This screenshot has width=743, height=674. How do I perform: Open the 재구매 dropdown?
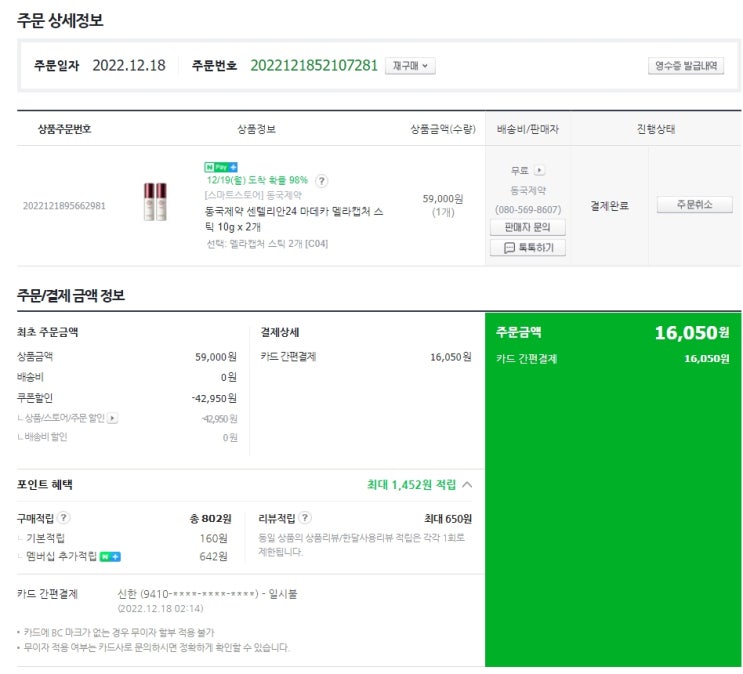pyautogui.click(x=410, y=66)
